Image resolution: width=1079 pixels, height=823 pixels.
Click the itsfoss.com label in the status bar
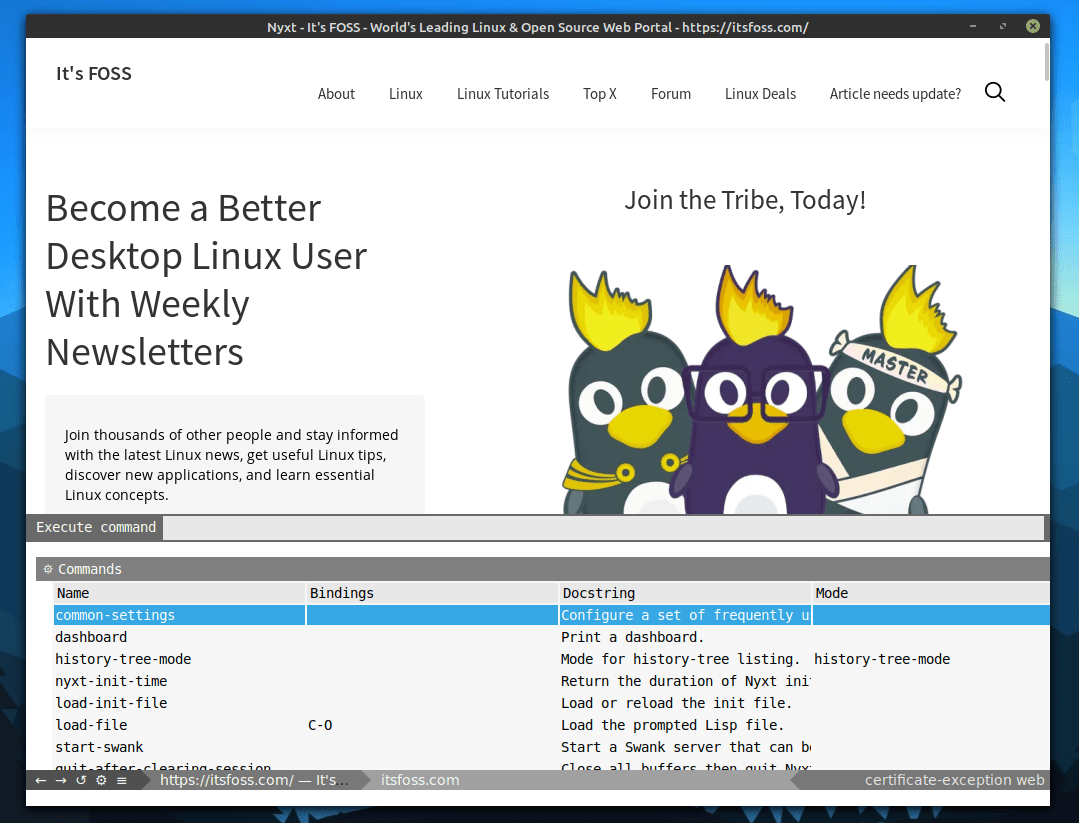[x=420, y=780]
